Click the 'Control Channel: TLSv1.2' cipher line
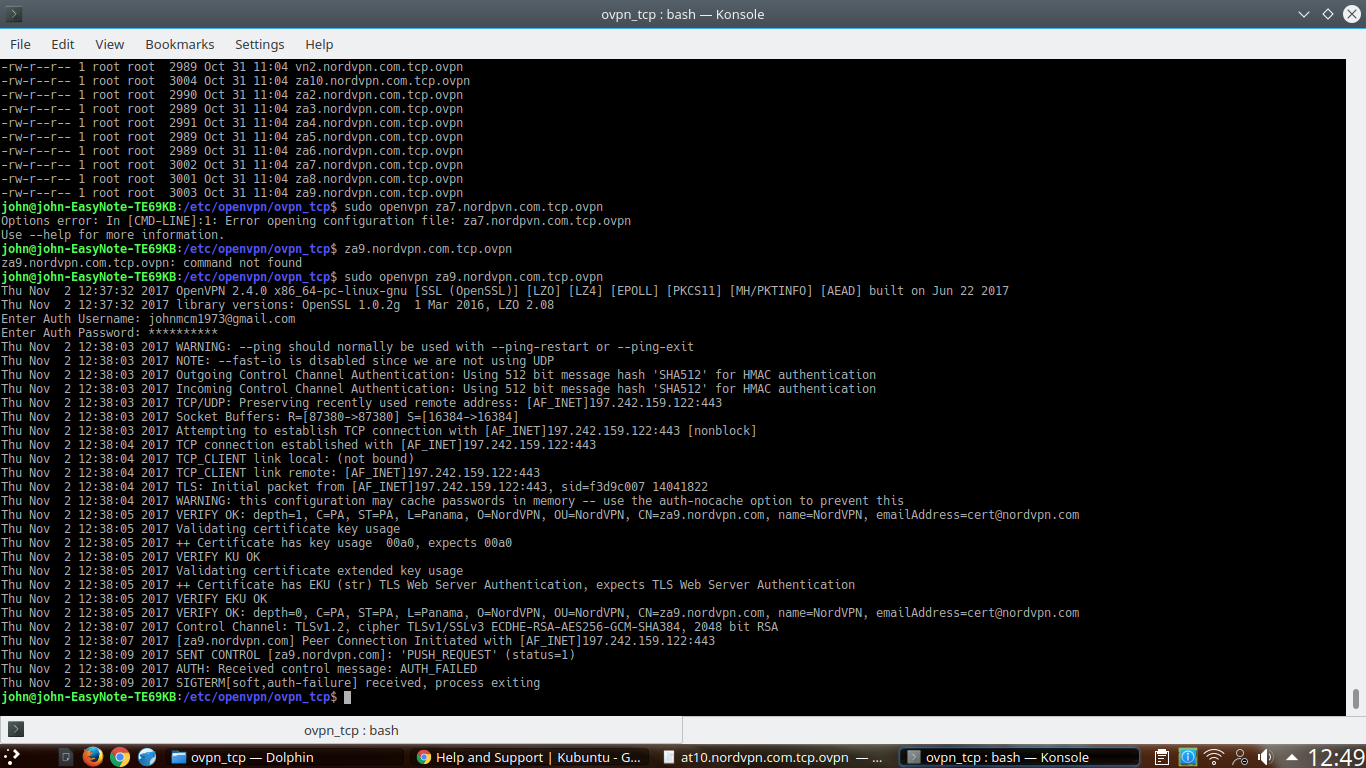Screen dimensions: 1366x768 pos(389,627)
